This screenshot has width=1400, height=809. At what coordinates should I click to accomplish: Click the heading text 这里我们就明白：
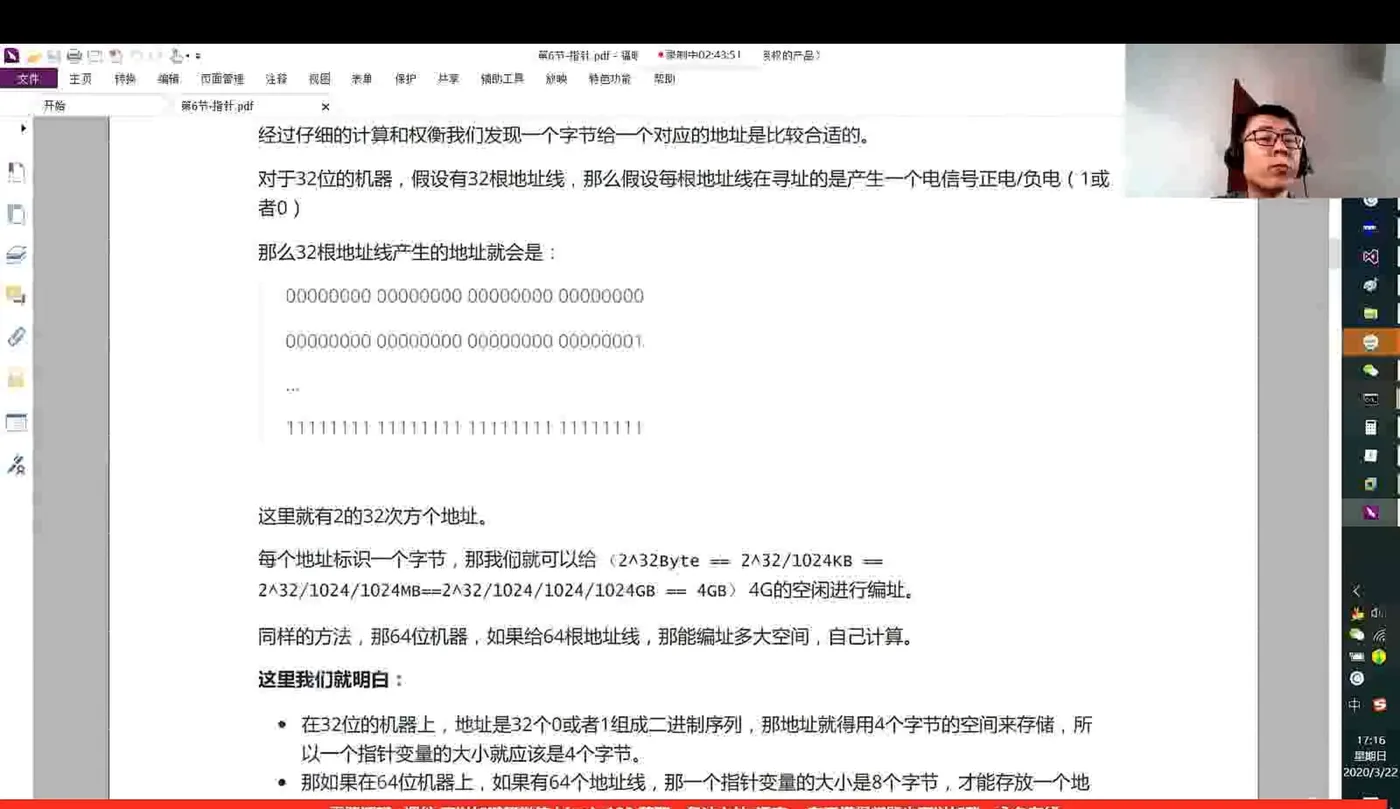pyautogui.click(x=331, y=680)
